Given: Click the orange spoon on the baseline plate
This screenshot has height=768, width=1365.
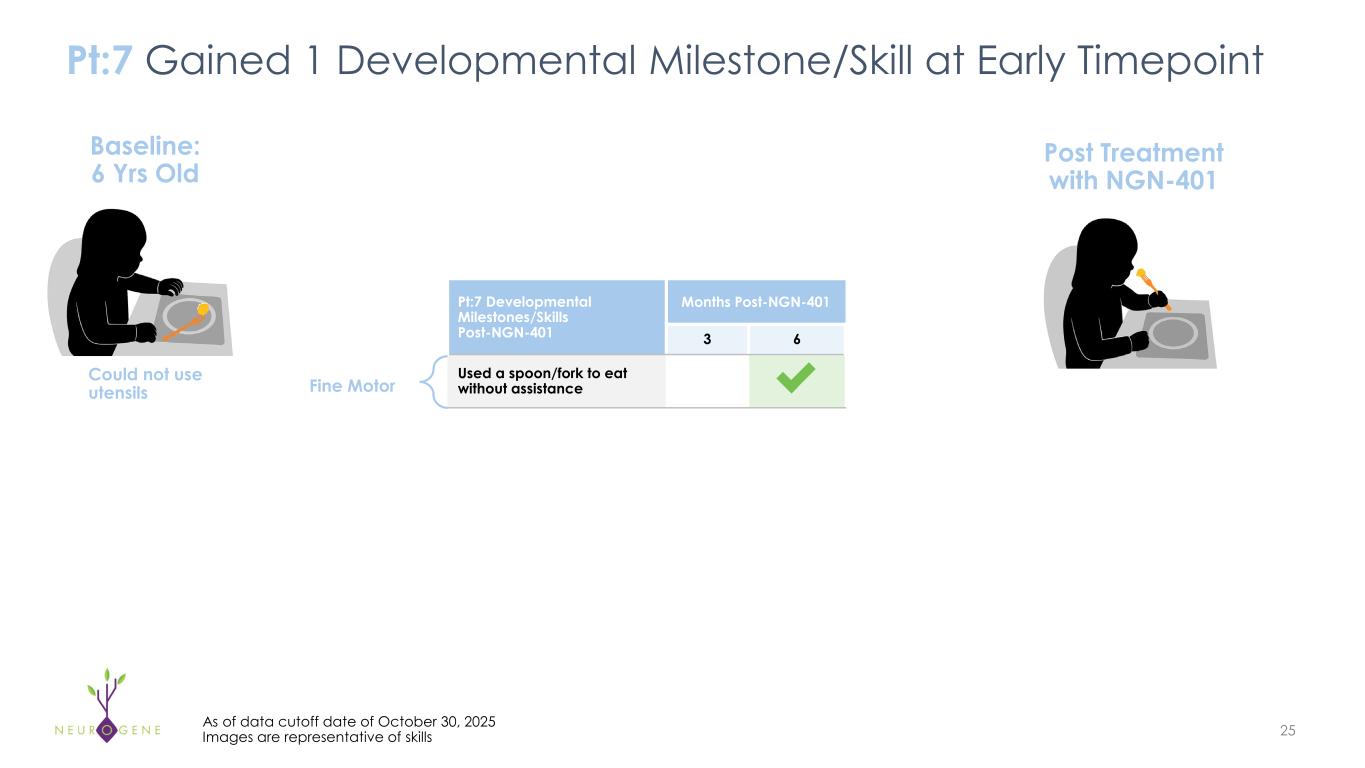Looking at the screenshot, I should 186,322.
